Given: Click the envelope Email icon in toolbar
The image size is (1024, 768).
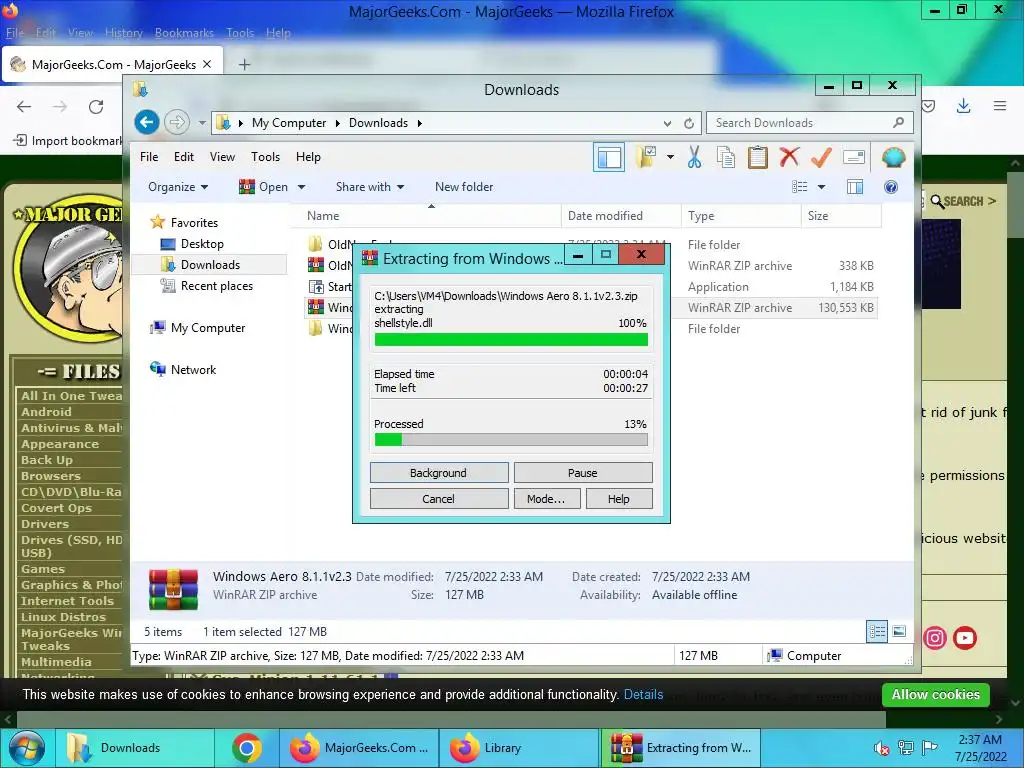Looking at the screenshot, I should click(x=854, y=157).
